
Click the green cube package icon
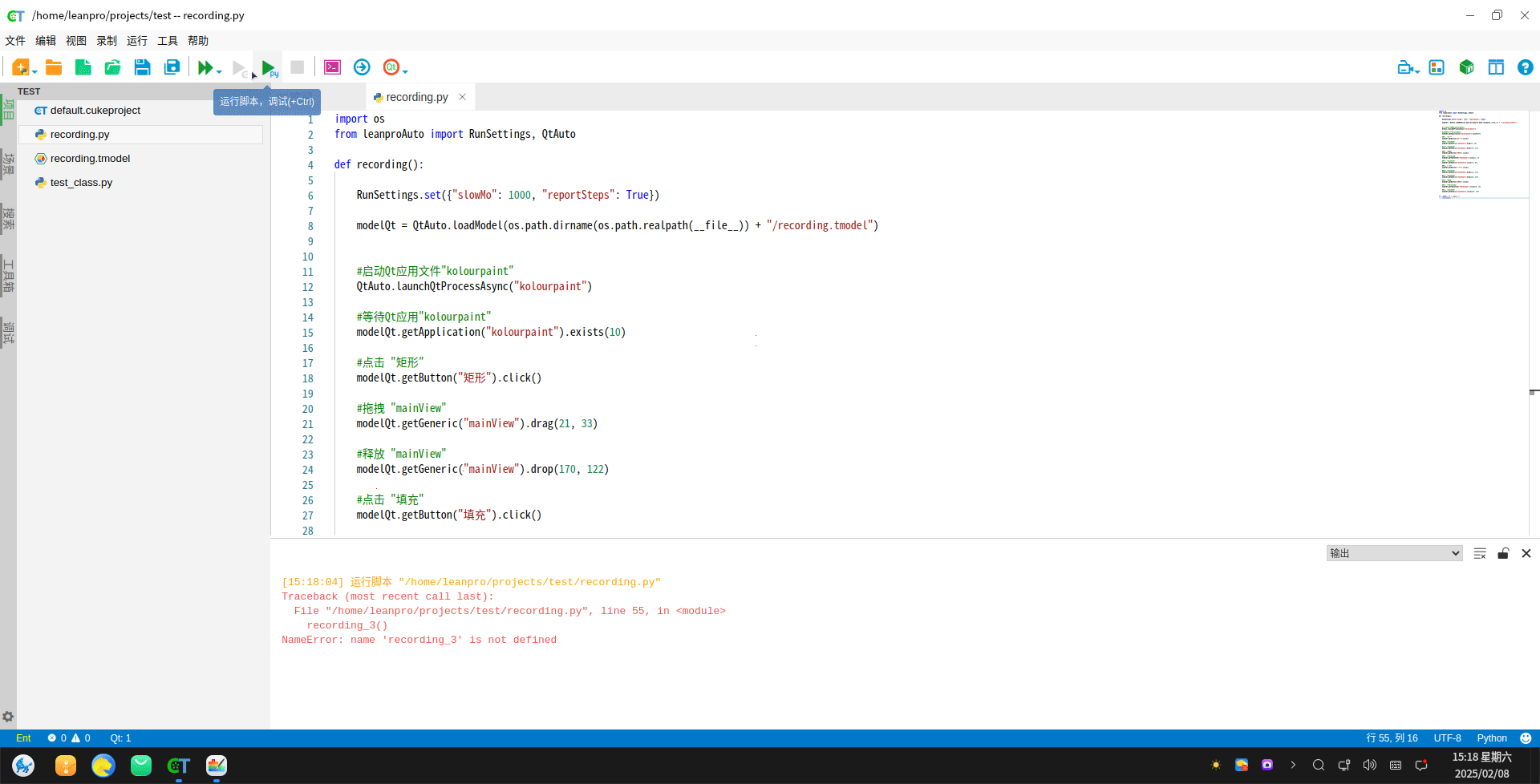pos(1466,67)
